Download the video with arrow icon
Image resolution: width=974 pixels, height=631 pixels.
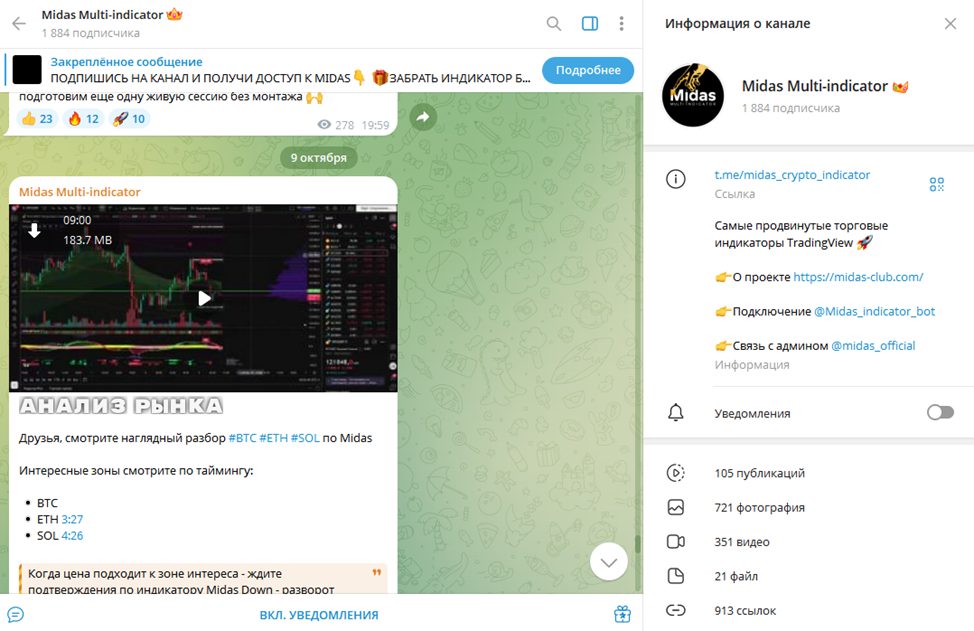(34, 230)
